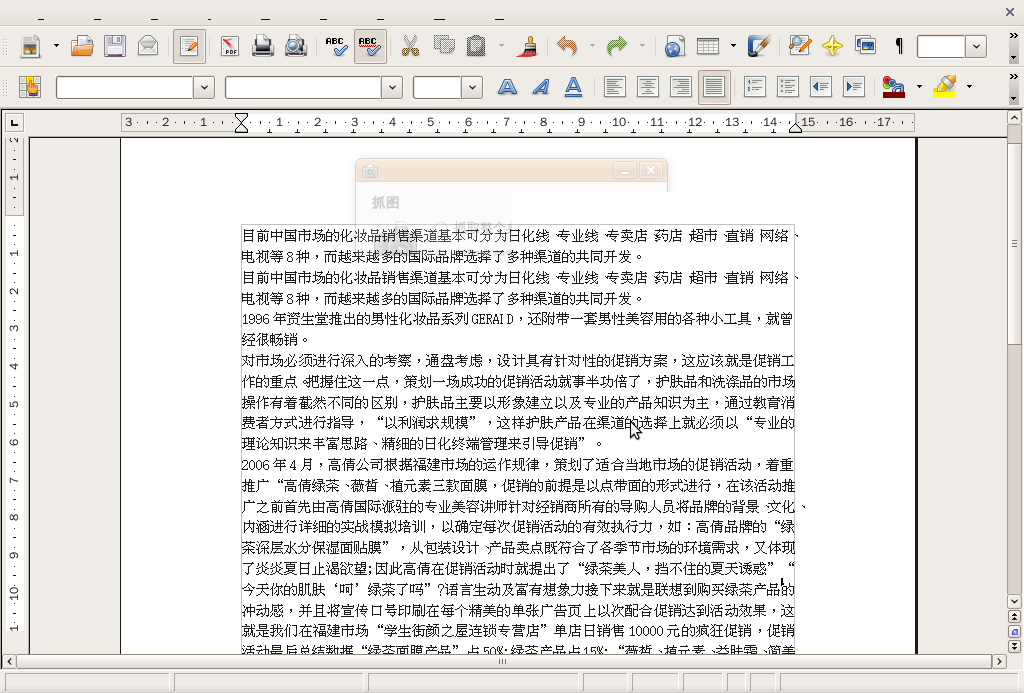This screenshot has height=693, width=1024.
Task: Insert a hyperlink using the globe icon
Action: [675, 46]
